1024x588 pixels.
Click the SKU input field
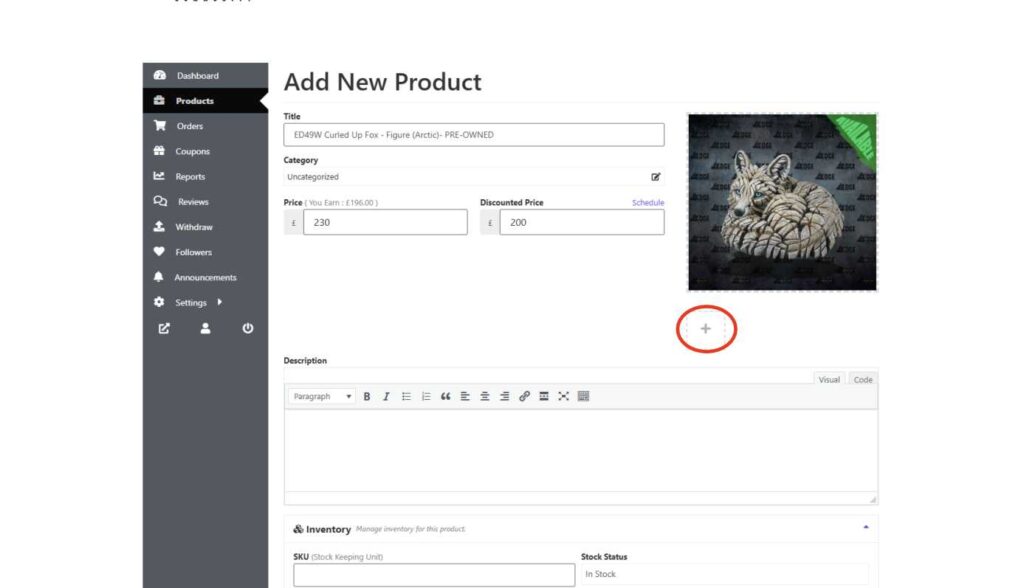tap(434, 574)
